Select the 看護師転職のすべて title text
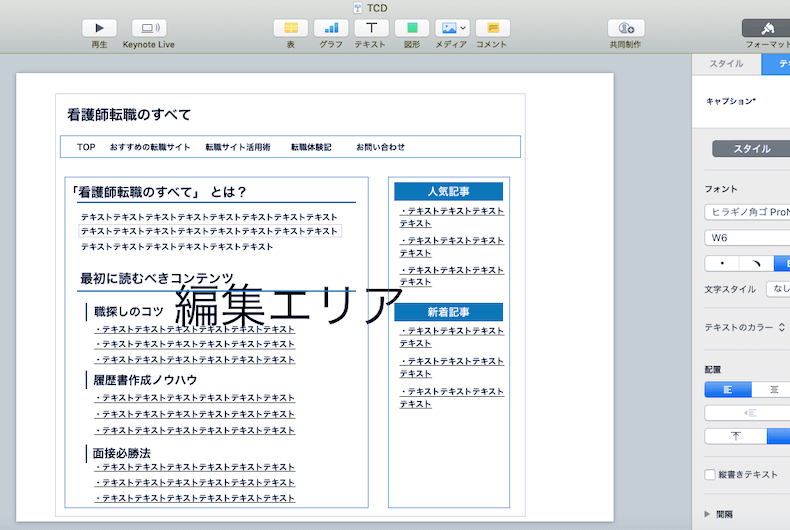The width and height of the screenshot is (790, 530). click(x=129, y=115)
